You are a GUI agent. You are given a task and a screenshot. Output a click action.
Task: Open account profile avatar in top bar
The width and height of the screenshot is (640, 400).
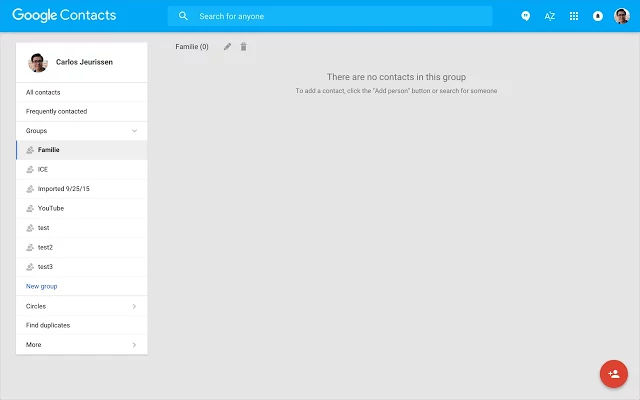click(x=622, y=16)
